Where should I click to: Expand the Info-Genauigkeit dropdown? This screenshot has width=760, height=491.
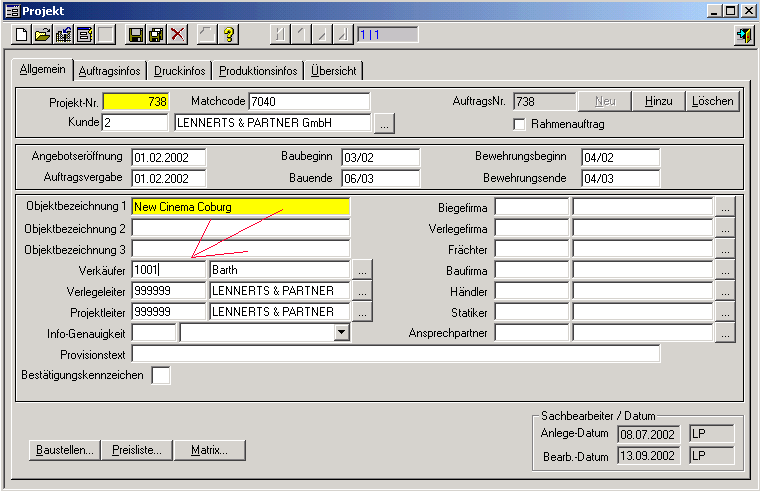click(341, 333)
